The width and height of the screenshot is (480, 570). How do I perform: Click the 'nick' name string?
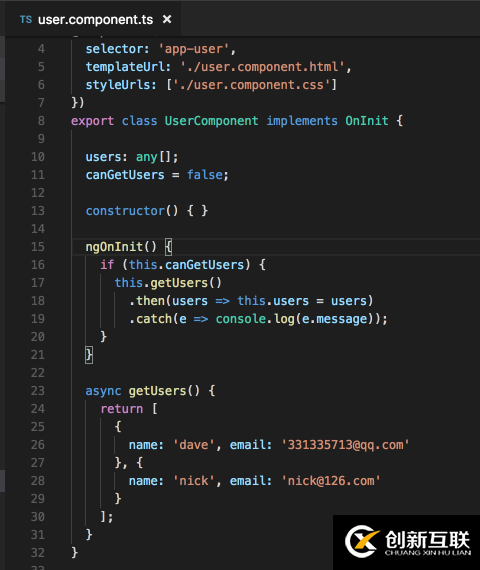click(194, 481)
